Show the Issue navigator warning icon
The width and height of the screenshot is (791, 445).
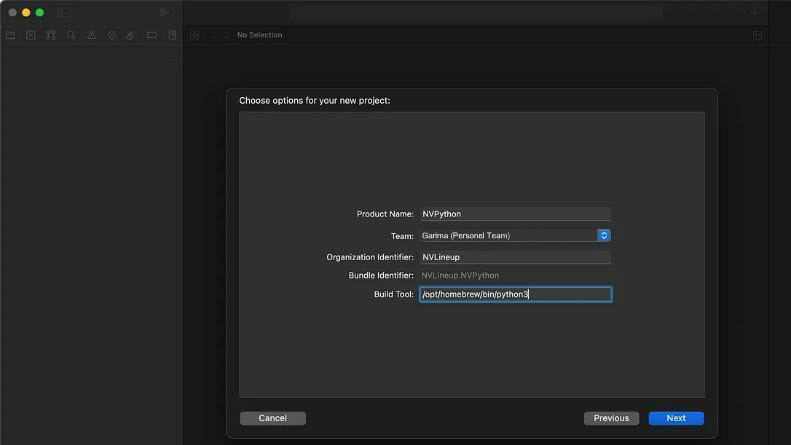pyautogui.click(x=91, y=35)
